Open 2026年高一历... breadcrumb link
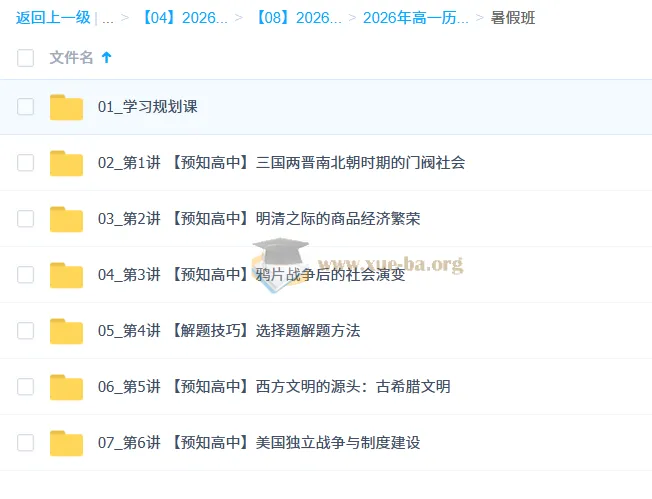 (x=415, y=18)
